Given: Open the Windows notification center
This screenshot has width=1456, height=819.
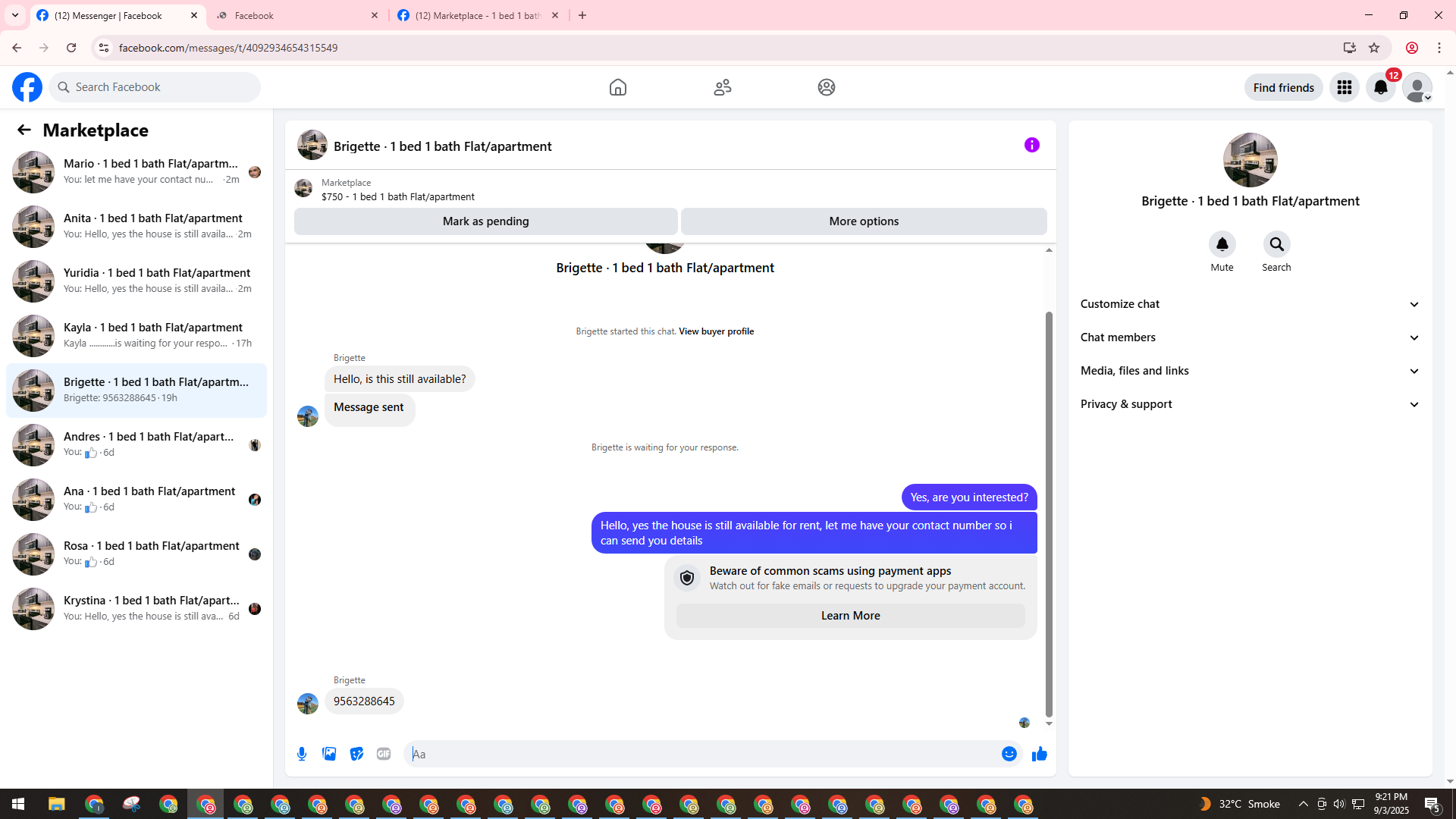Looking at the screenshot, I should point(1432,804).
